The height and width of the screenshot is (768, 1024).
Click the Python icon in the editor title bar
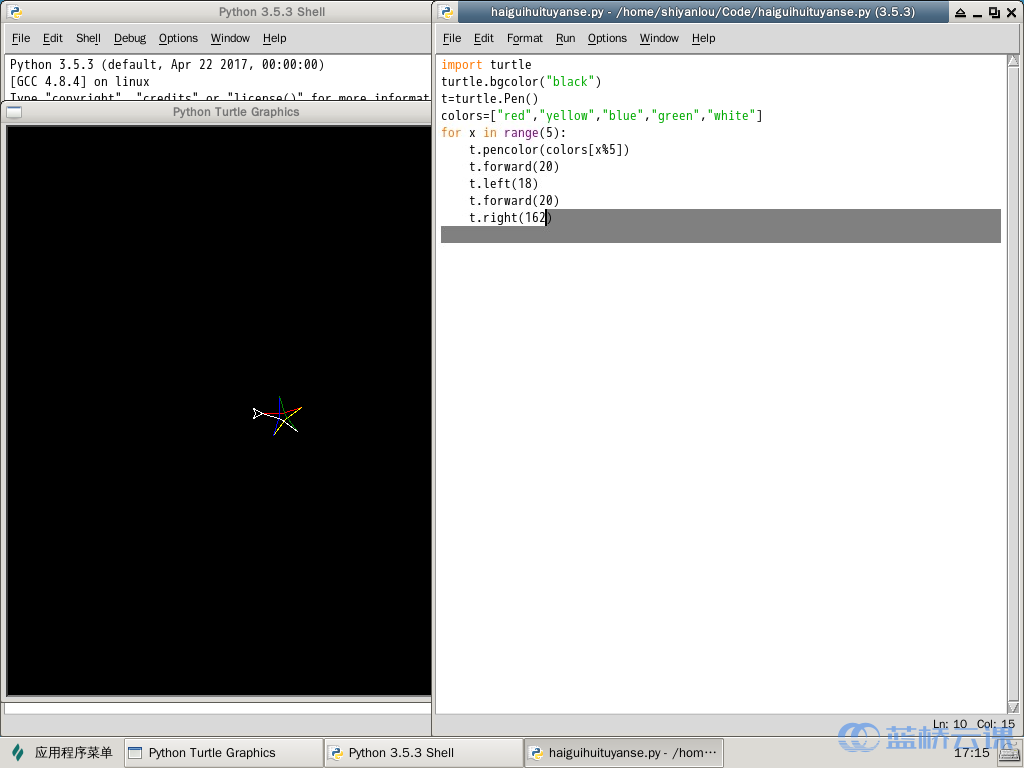pos(446,12)
